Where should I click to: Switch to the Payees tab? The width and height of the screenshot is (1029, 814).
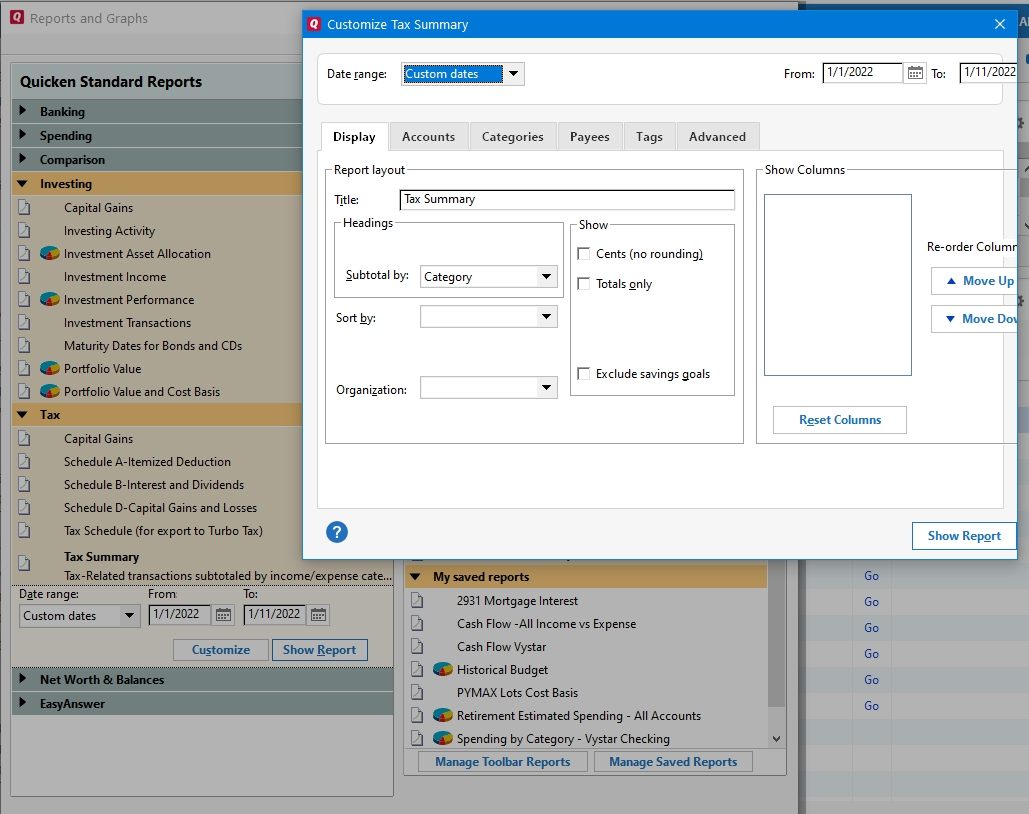589,137
